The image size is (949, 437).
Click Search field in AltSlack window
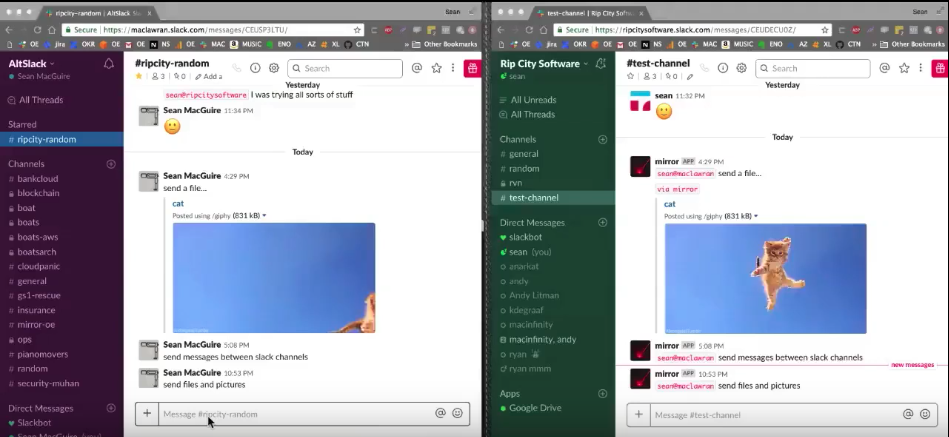(345, 68)
